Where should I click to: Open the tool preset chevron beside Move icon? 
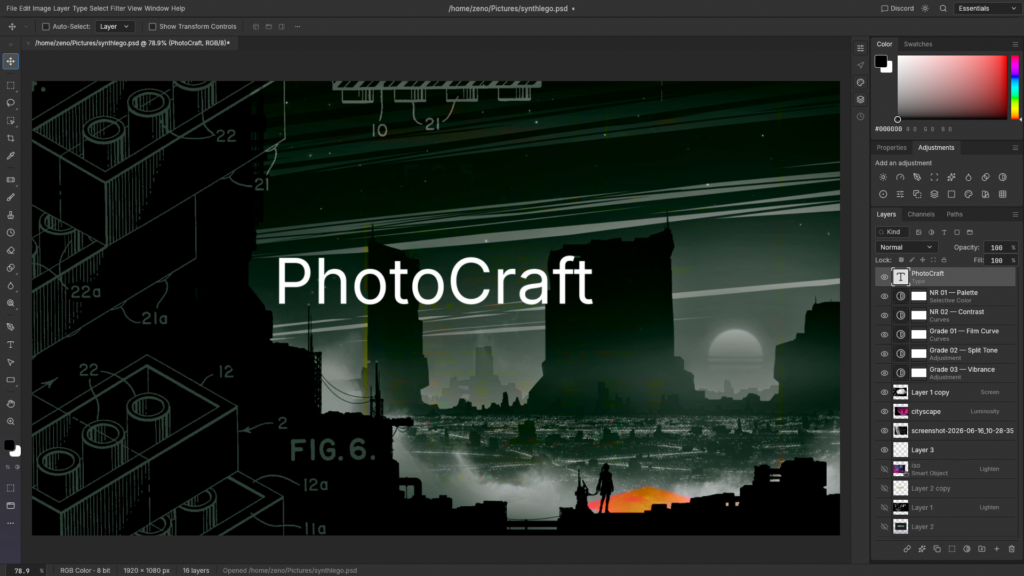[26, 27]
